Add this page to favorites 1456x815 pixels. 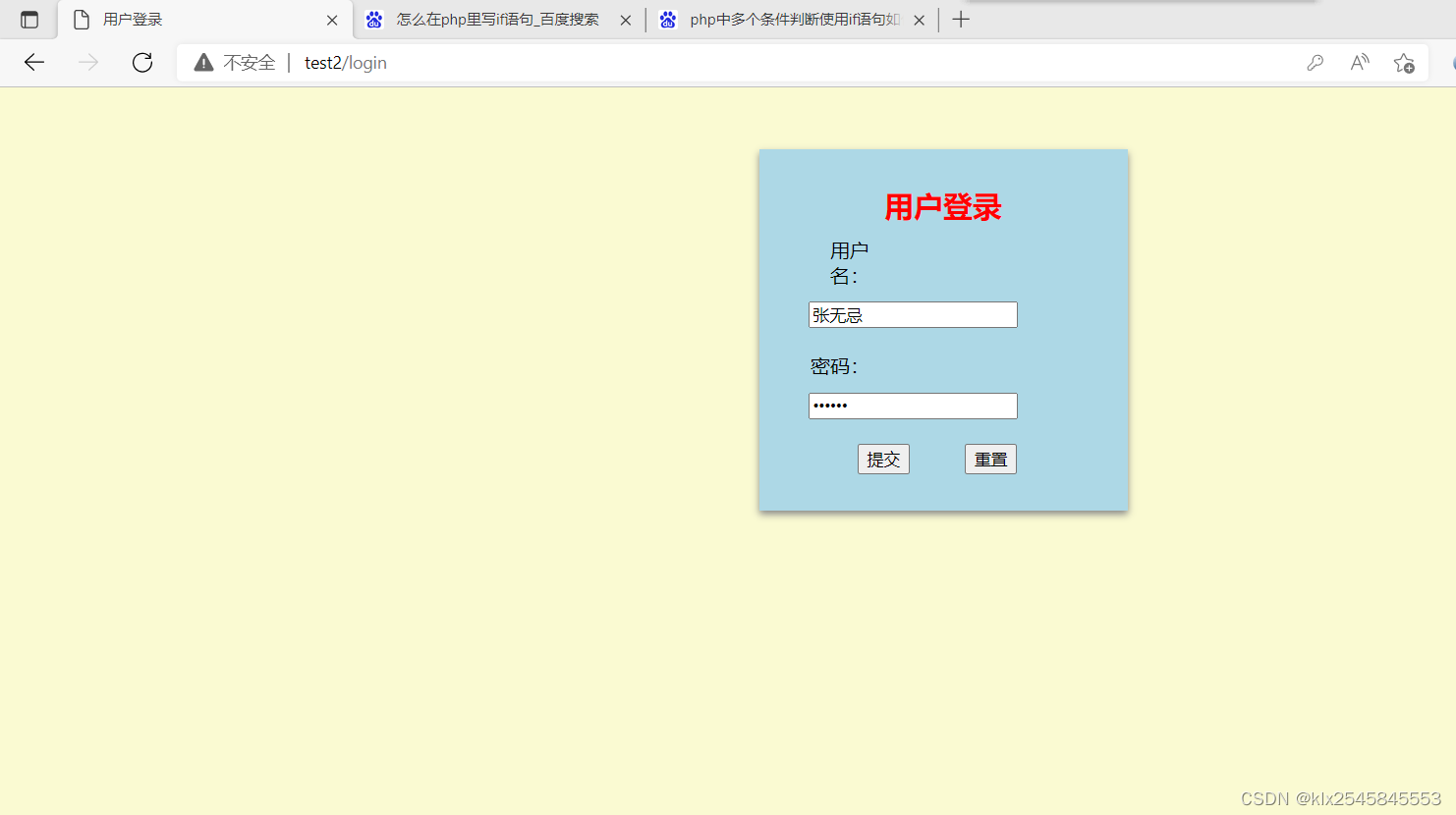point(1404,63)
